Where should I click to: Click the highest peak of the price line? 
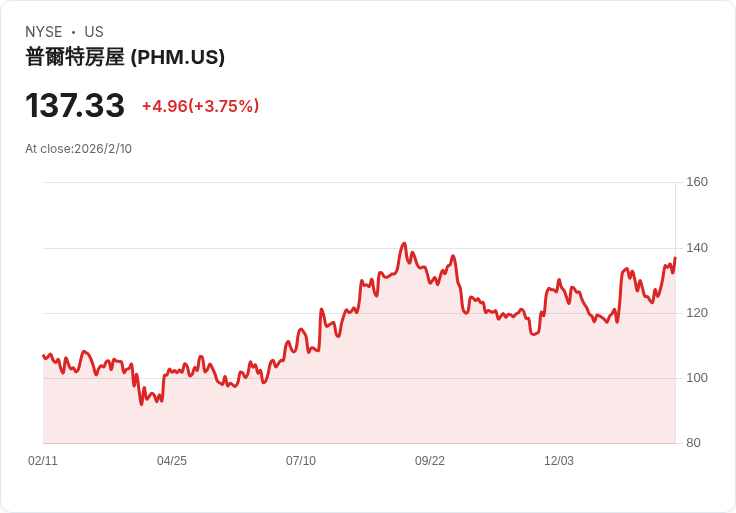click(x=404, y=243)
